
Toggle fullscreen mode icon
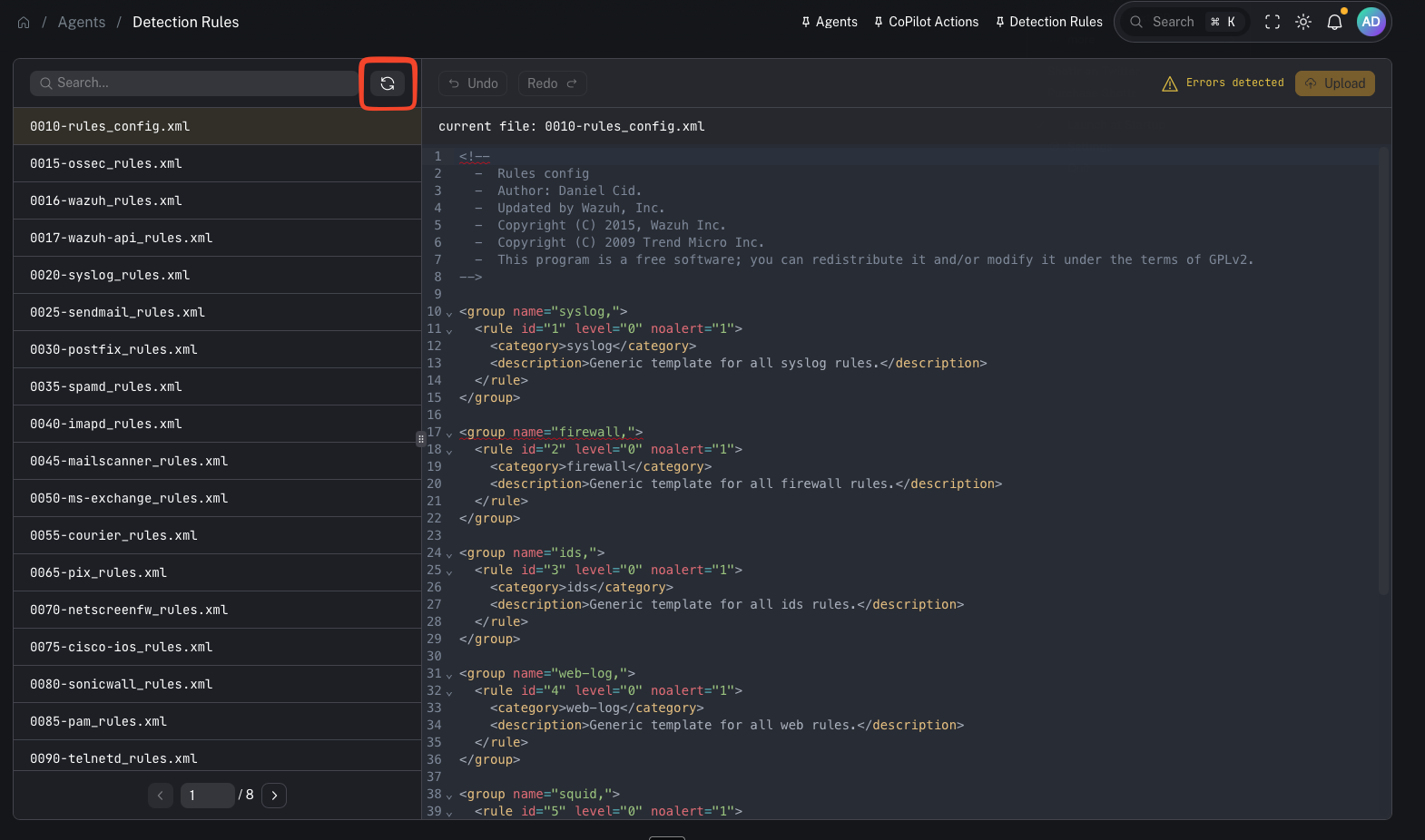click(1273, 22)
